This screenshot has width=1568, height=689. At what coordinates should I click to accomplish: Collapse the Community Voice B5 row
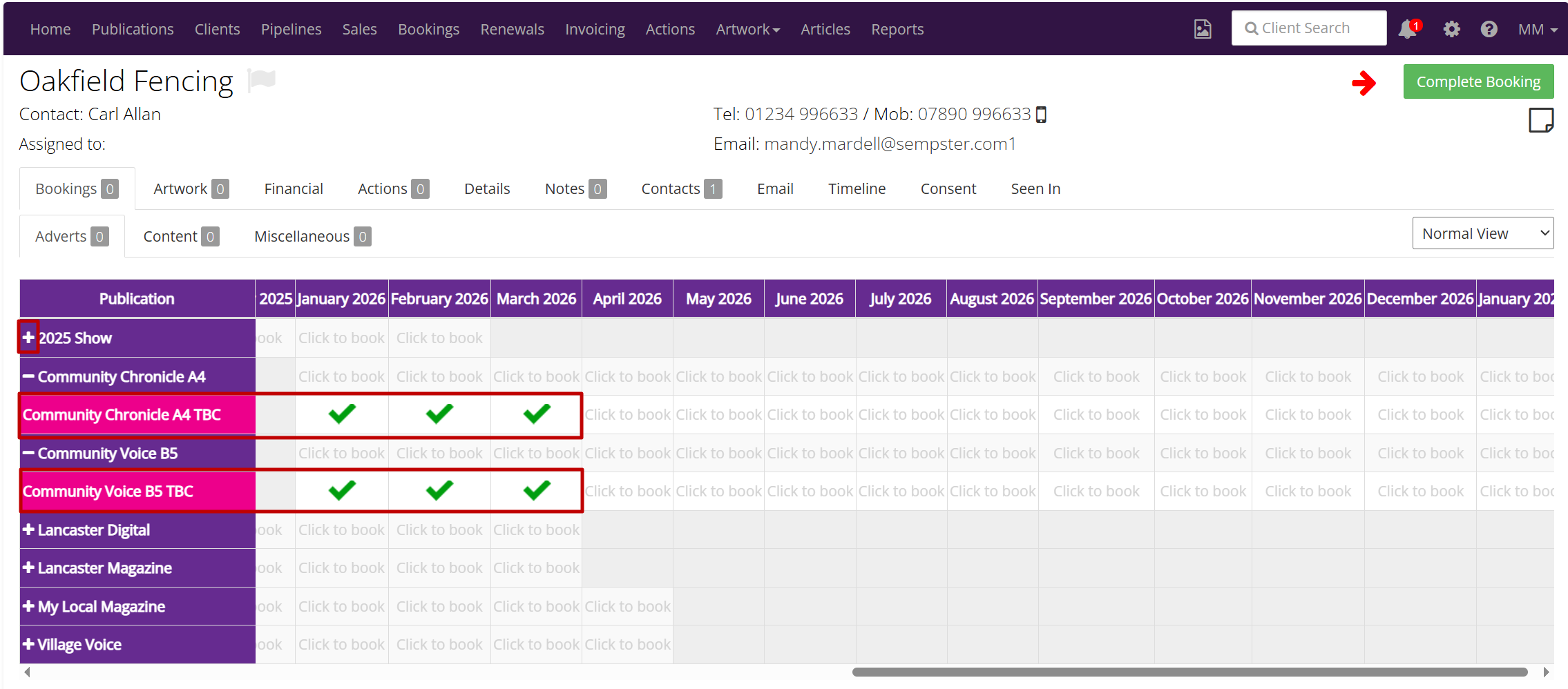28,453
